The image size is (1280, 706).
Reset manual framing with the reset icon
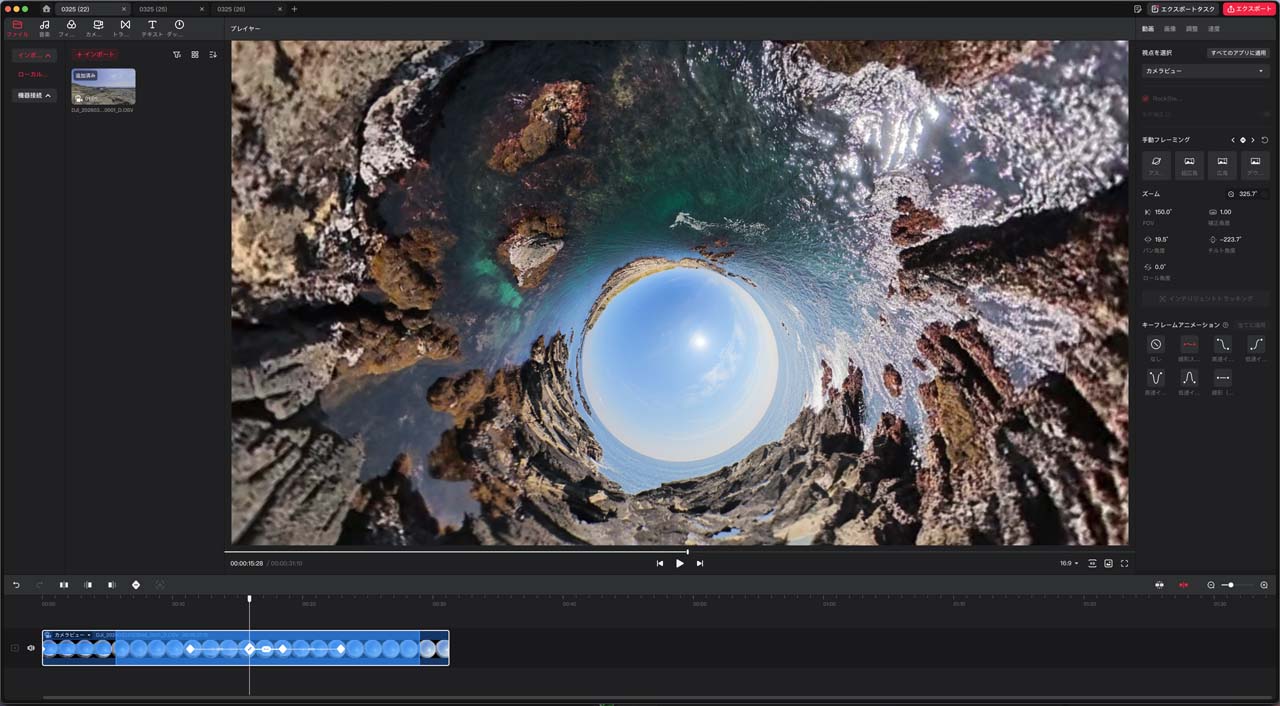[1264, 140]
